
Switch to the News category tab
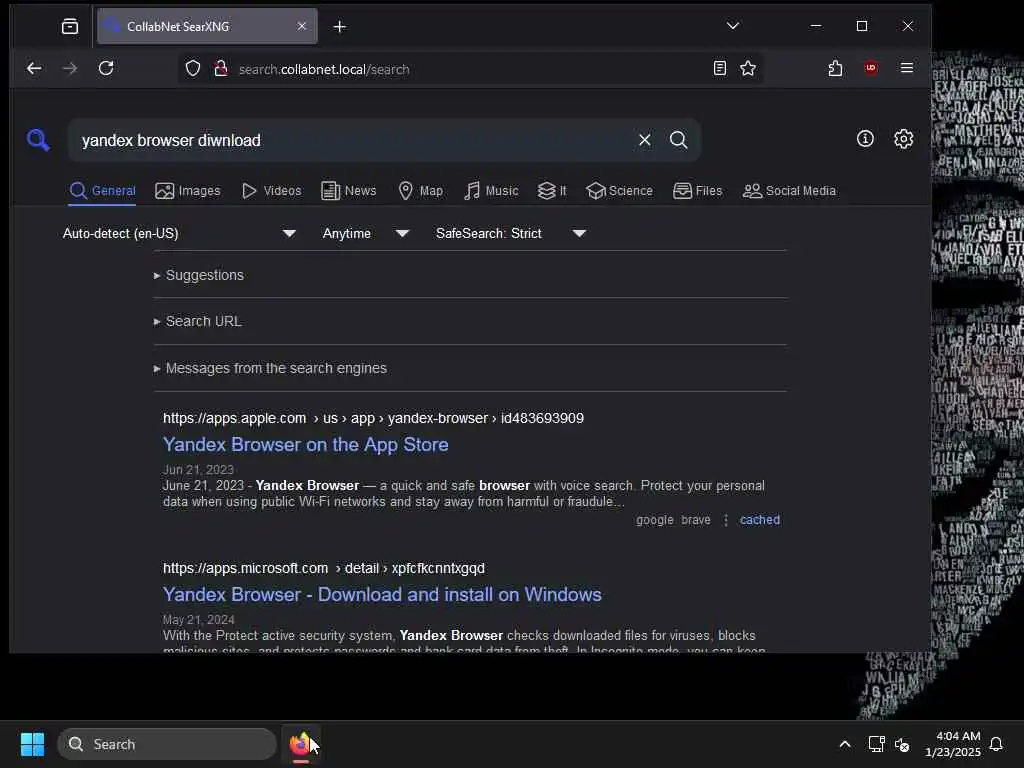tap(349, 191)
